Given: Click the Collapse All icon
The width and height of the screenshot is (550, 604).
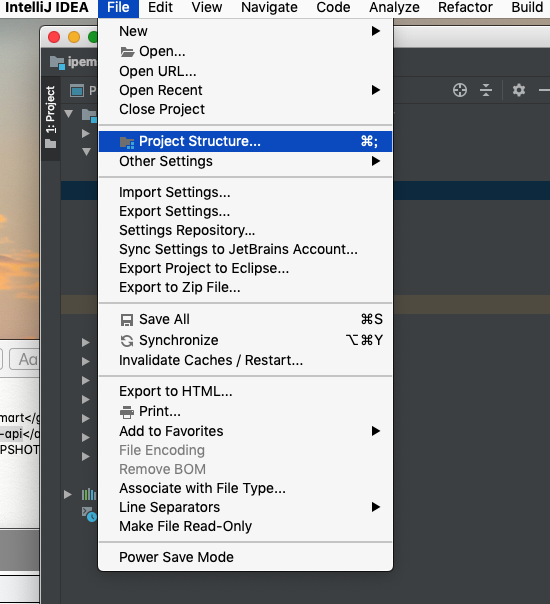Looking at the screenshot, I should point(486,90).
